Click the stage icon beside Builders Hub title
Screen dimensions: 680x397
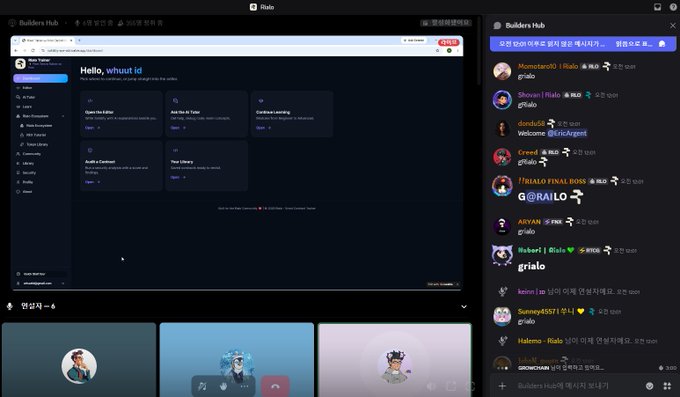tap(12, 23)
